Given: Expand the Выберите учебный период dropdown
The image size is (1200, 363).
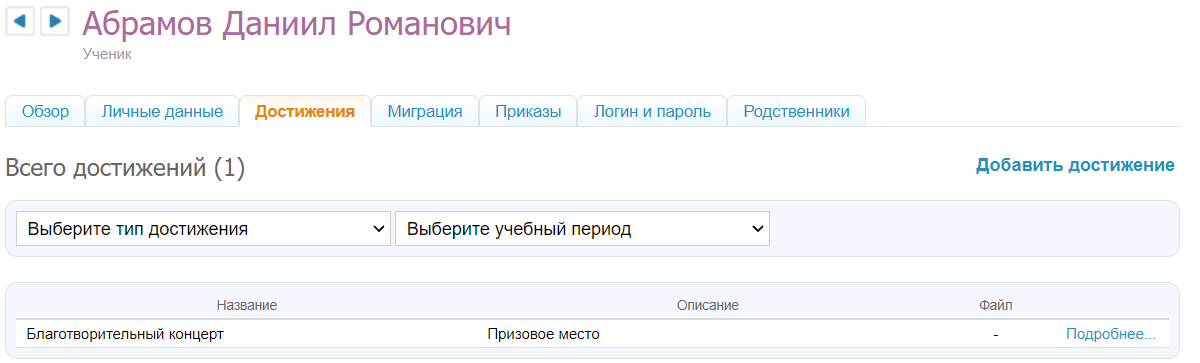Looking at the screenshot, I should 583,229.
